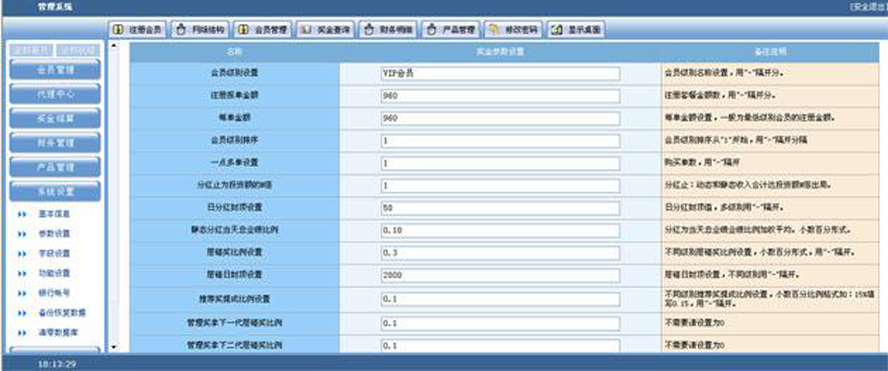Open 网络结构 toolbar shortcut

click(x=199, y=30)
